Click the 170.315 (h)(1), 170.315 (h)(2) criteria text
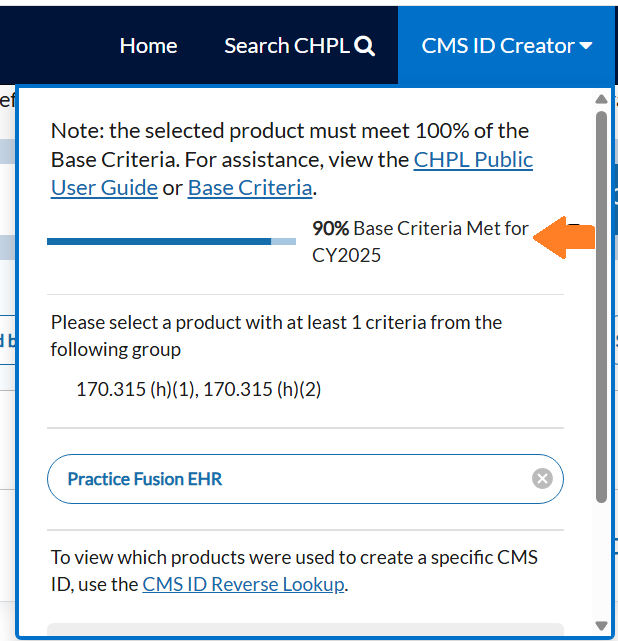 coord(198,389)
